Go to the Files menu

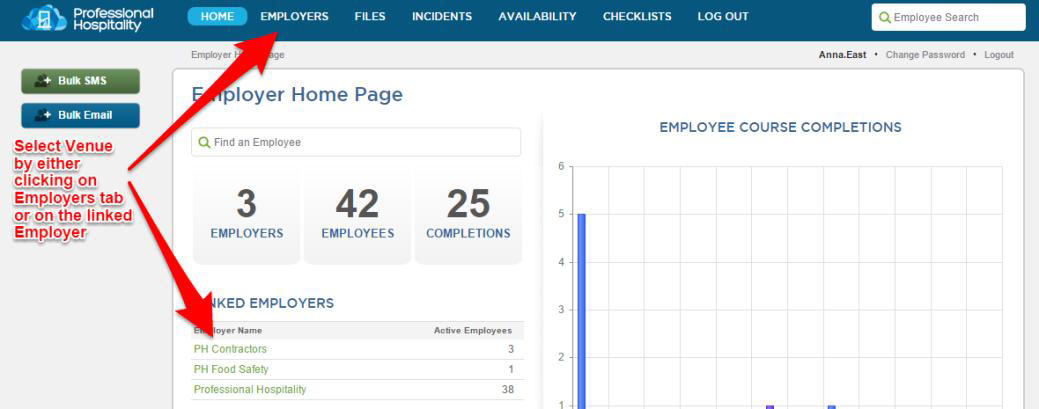370,17
